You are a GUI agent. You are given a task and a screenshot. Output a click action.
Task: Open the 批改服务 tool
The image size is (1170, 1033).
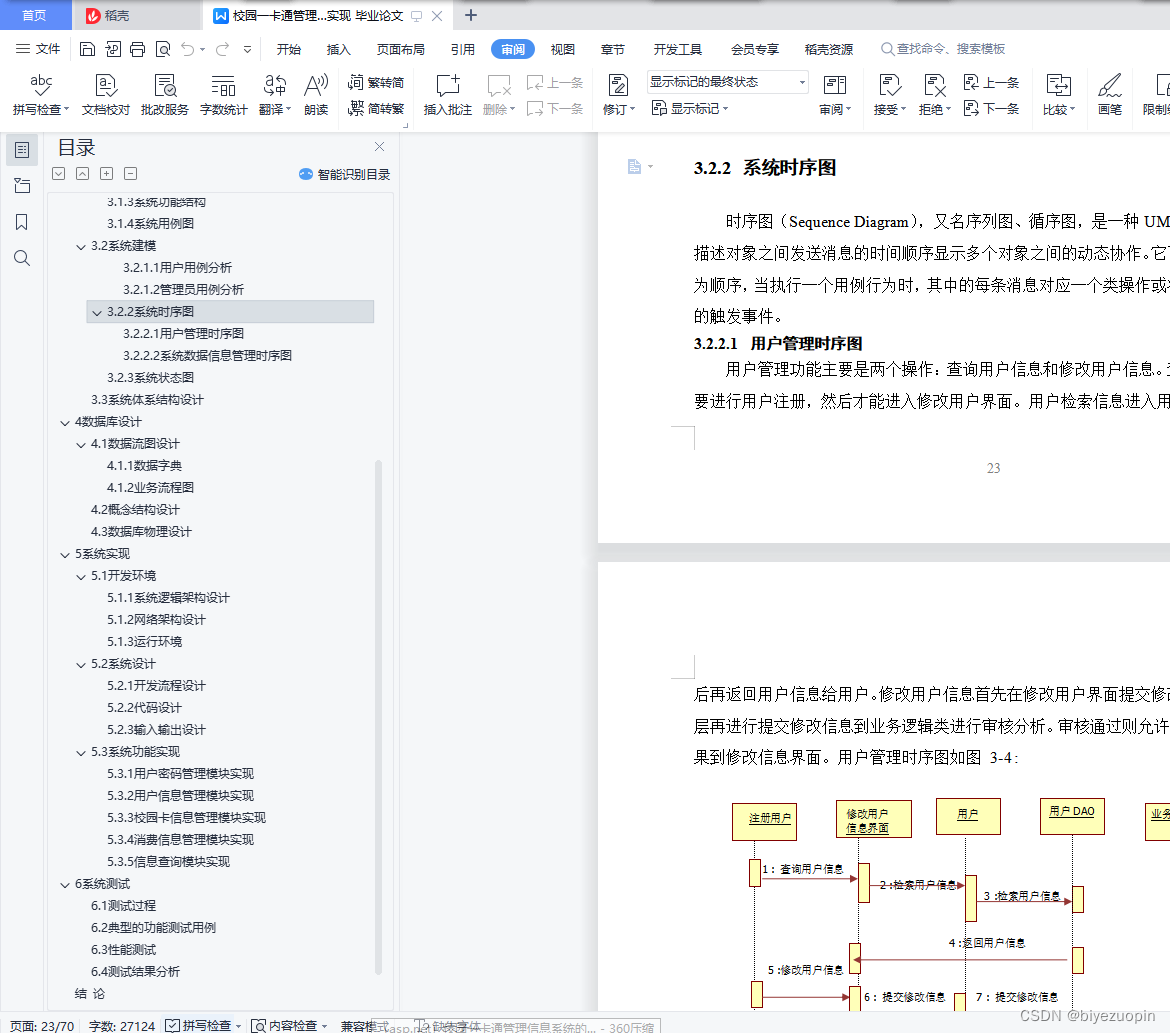(164, 94)
